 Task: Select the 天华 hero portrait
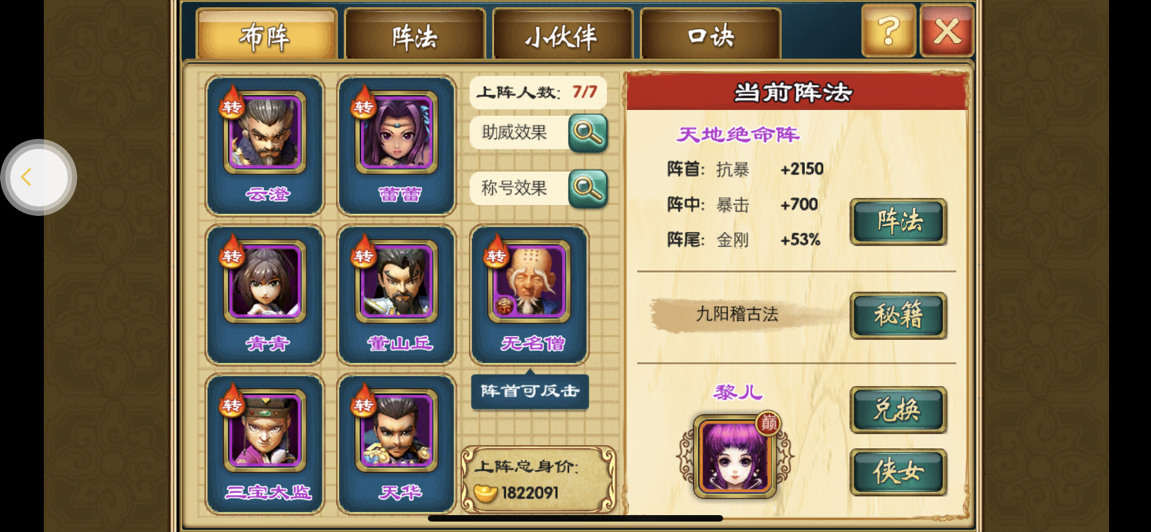coord(396,431)
